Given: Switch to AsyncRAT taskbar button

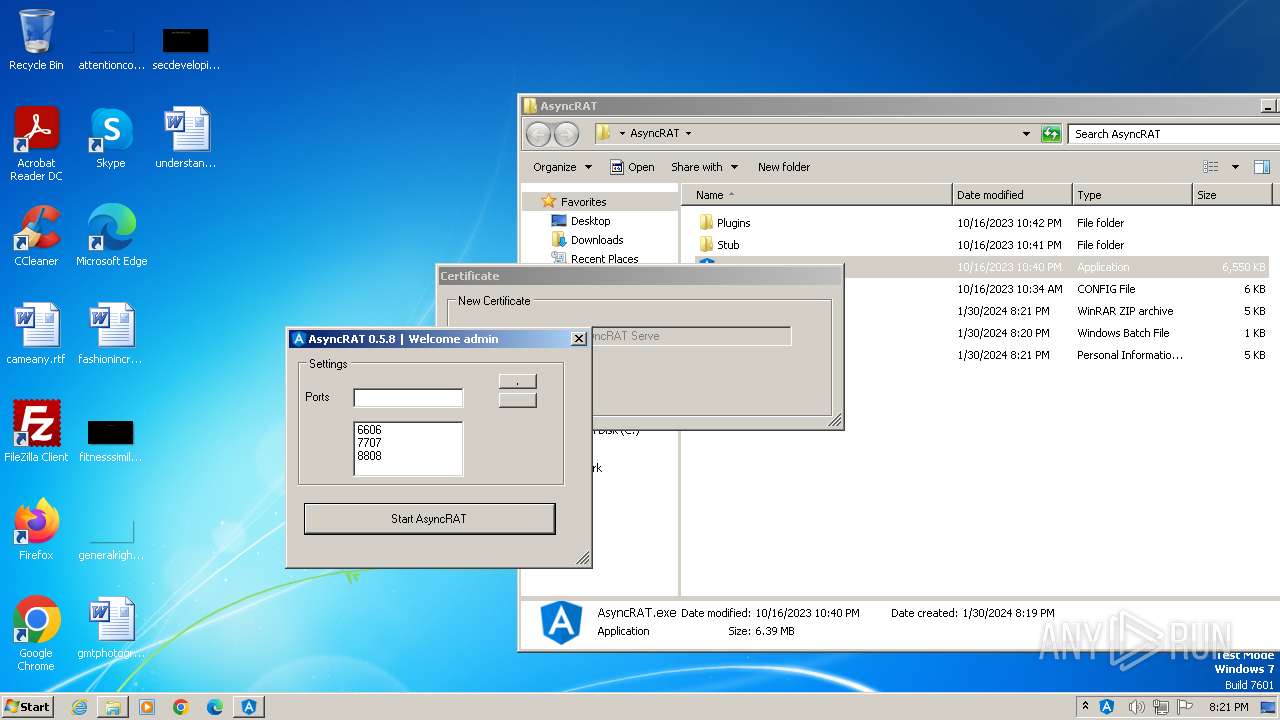Looking at the screenshot, I should [249, 707].
